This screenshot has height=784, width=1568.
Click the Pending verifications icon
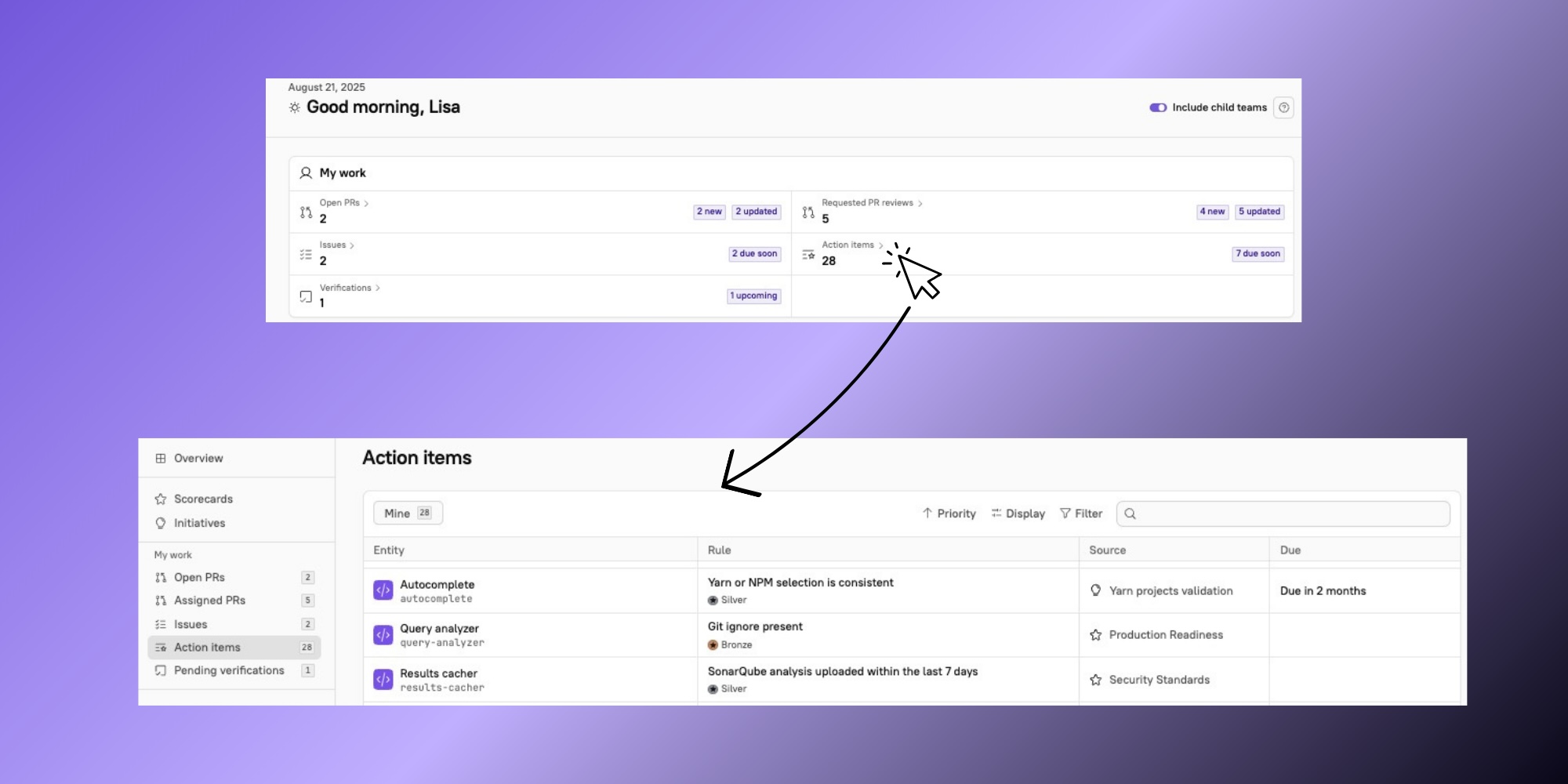[x=161, y=670]
